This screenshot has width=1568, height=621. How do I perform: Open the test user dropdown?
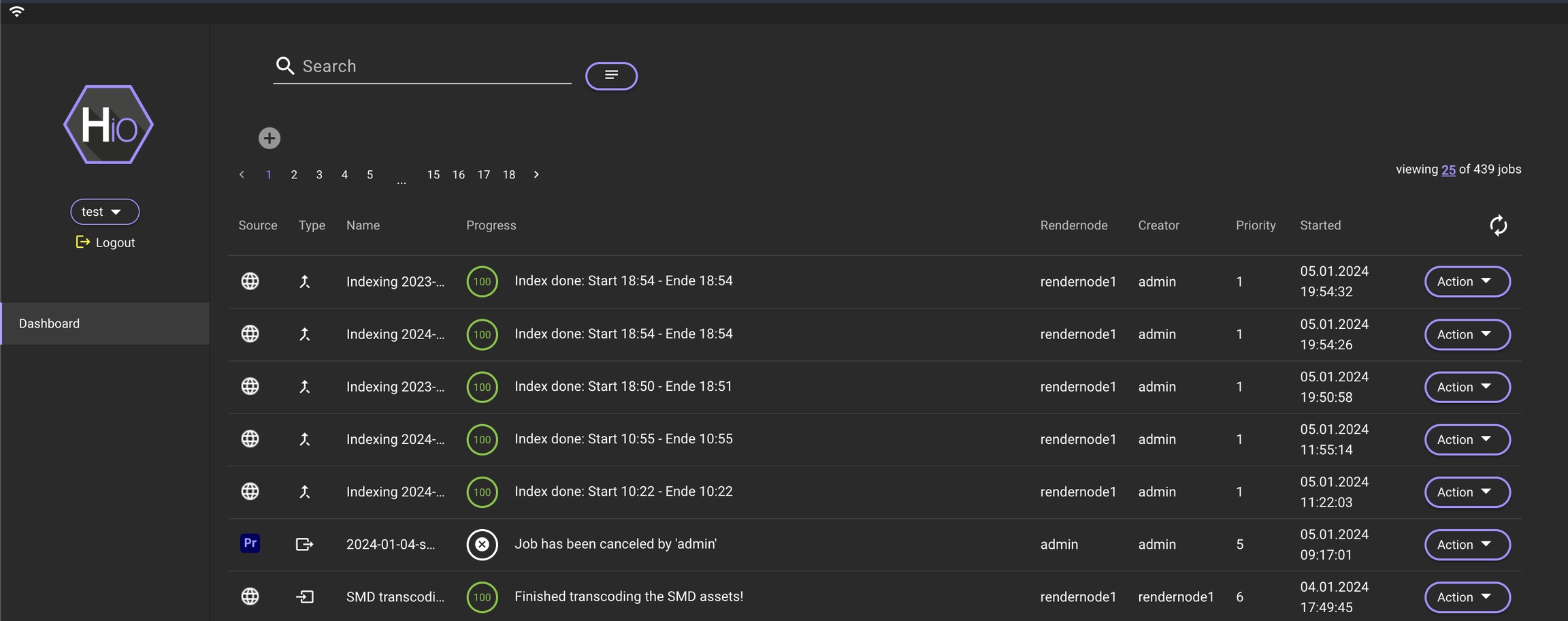coord(105,212)
